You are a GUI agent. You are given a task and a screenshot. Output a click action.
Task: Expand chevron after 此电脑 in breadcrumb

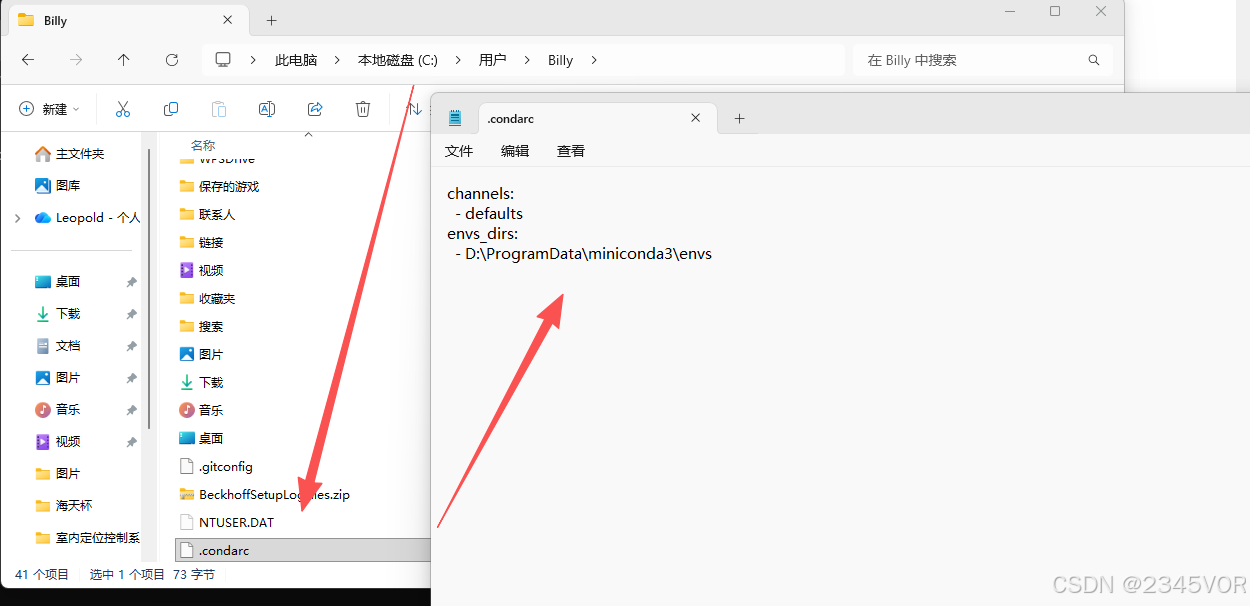[338, 60]
